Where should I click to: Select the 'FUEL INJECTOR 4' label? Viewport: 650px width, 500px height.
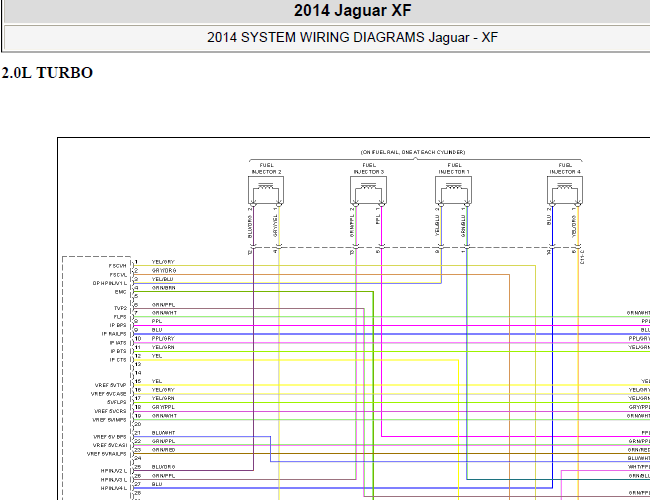click(565, 168)
